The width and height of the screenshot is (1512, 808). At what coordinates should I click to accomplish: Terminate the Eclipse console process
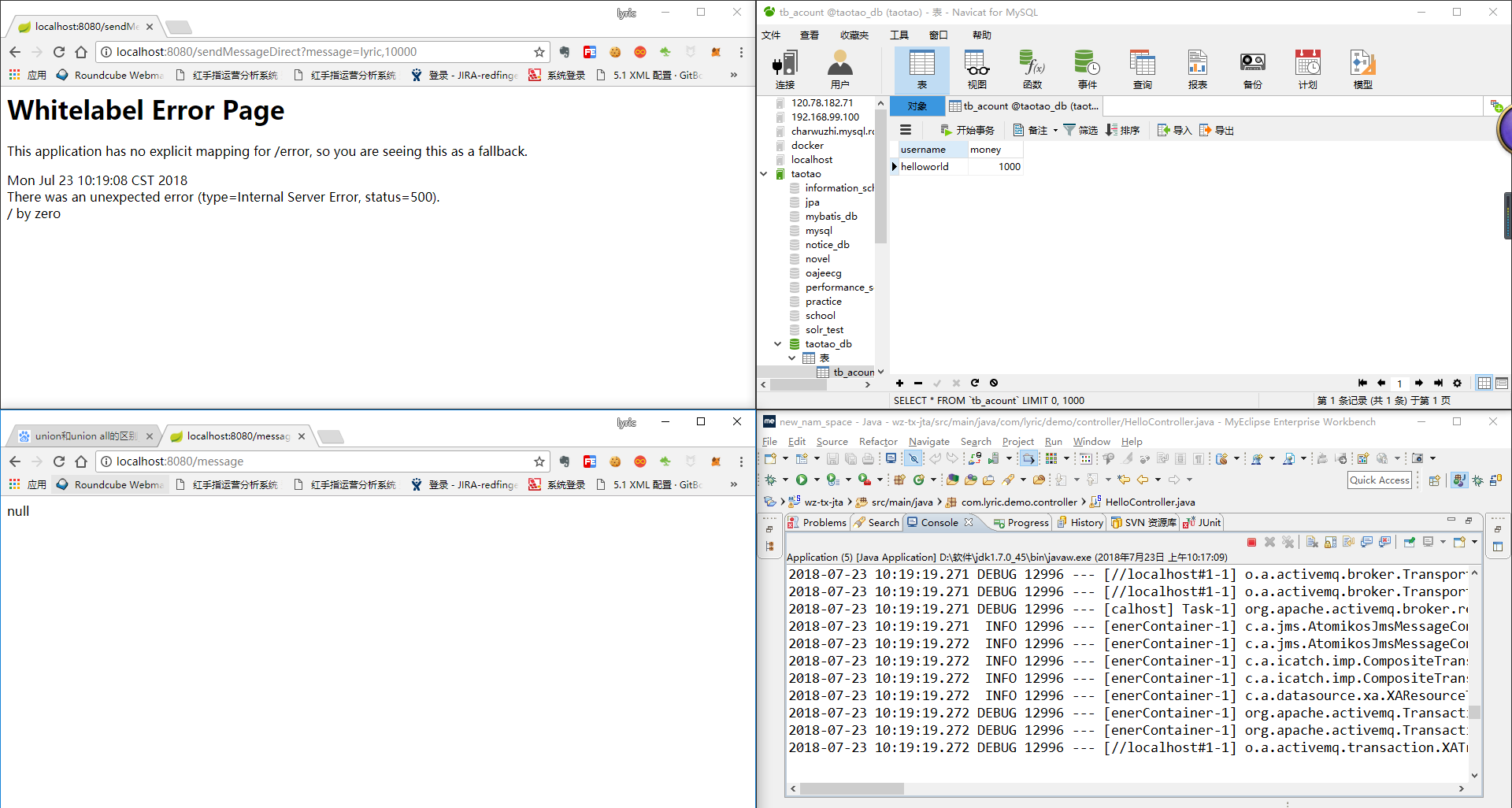[1251, 542]
